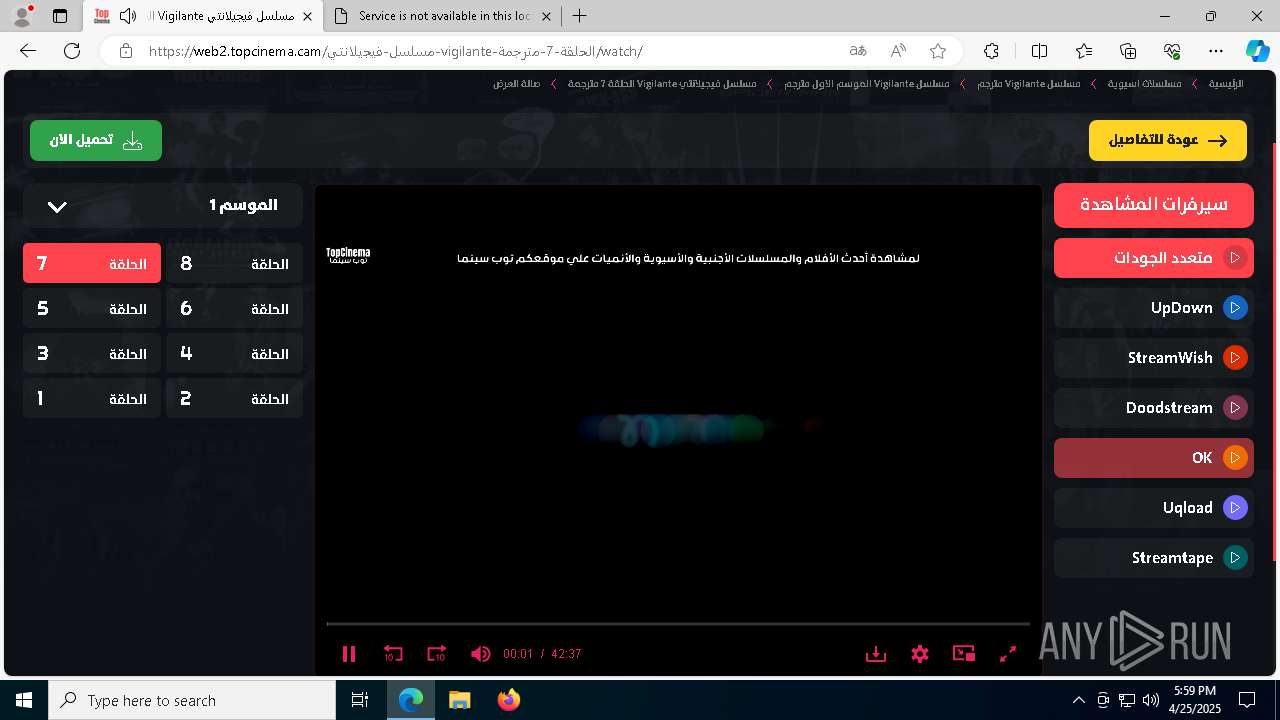Mute the video player volume
This screenshot has height=720, width=1280.
point(481,654)
